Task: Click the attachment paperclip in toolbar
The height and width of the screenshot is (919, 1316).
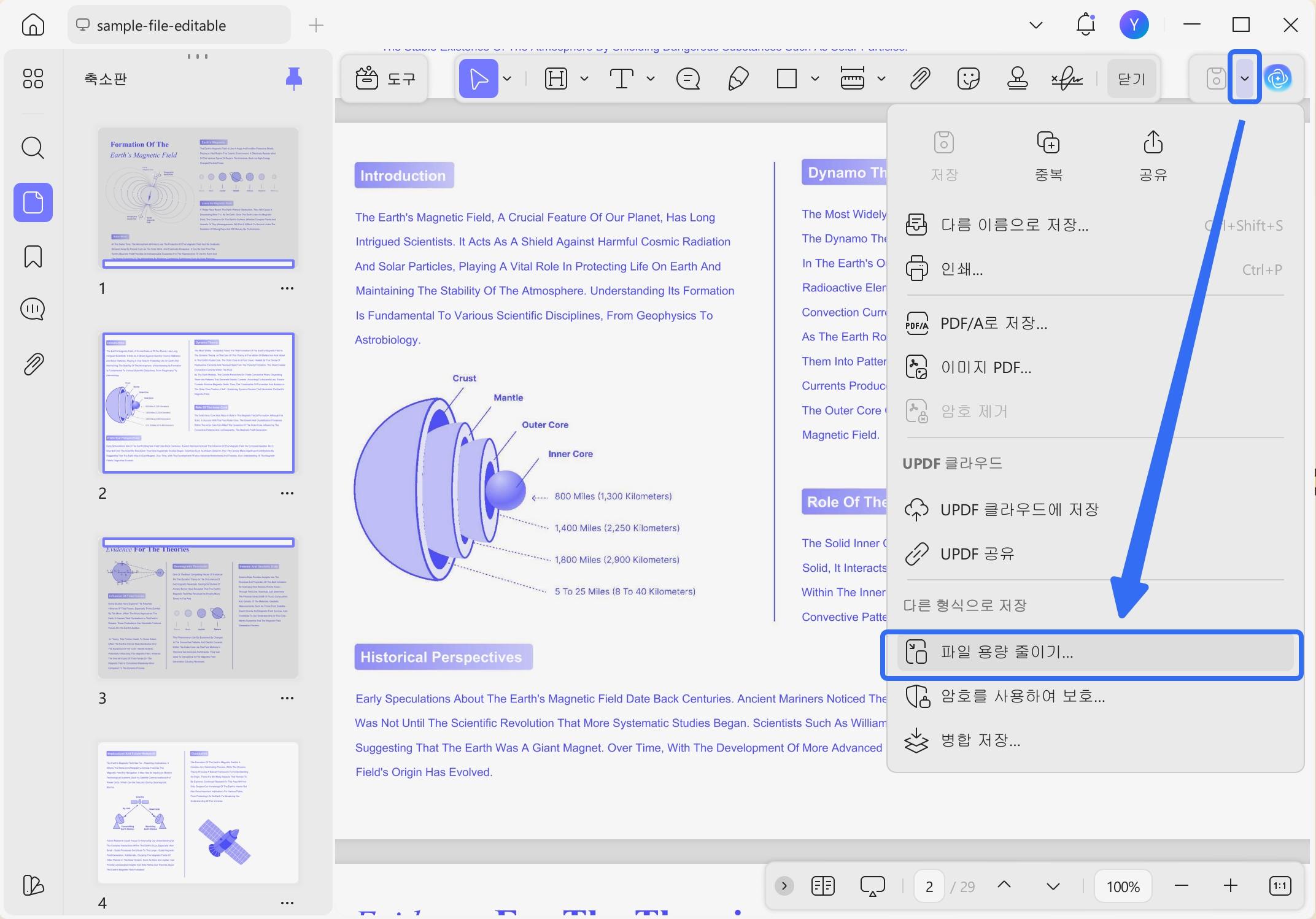Action: pyautogui.click(x=919, y=79)
